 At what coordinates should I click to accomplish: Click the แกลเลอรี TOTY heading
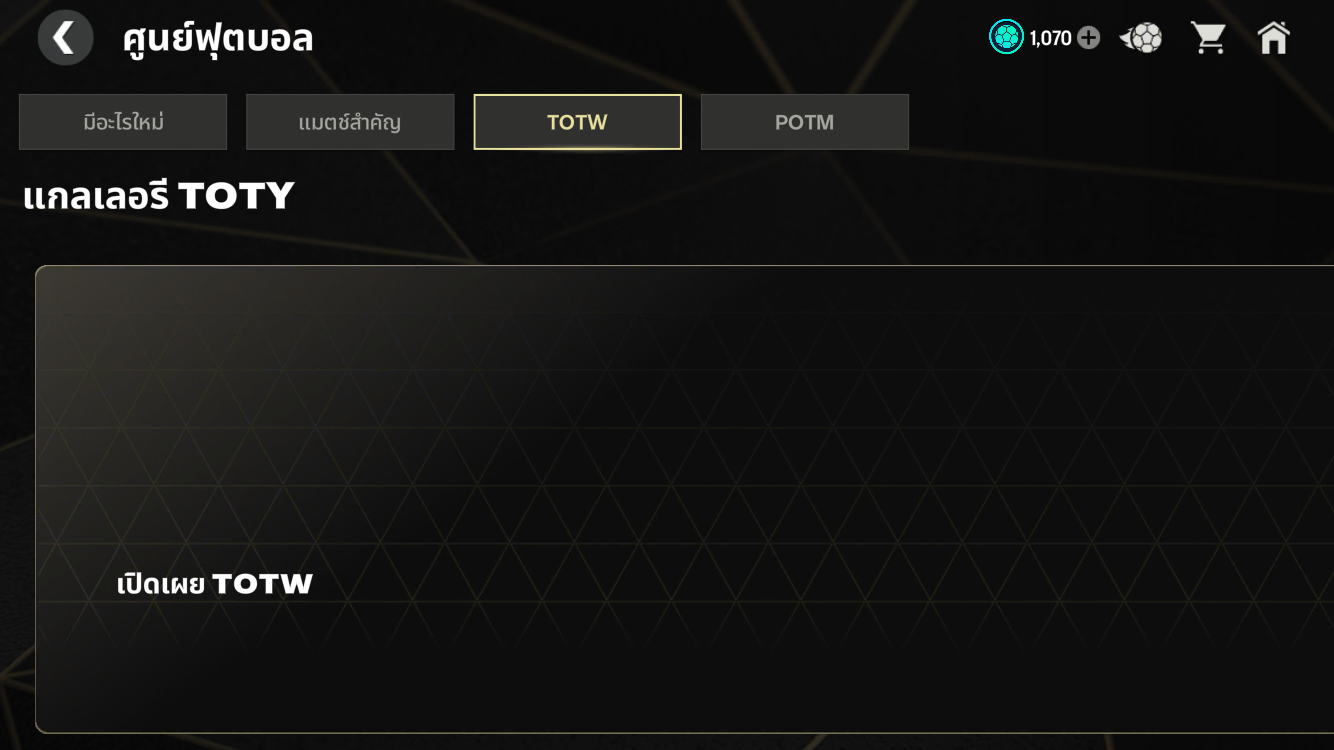tap(158, 196)
